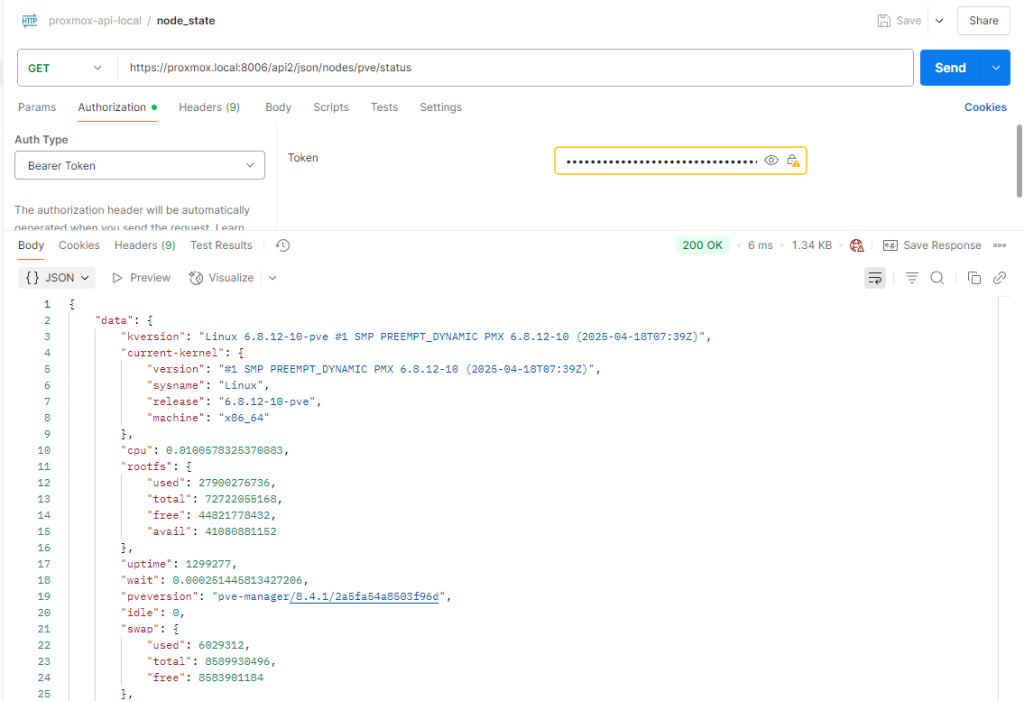
Task: Click the pve-manager version link
Action: [364, 596]
